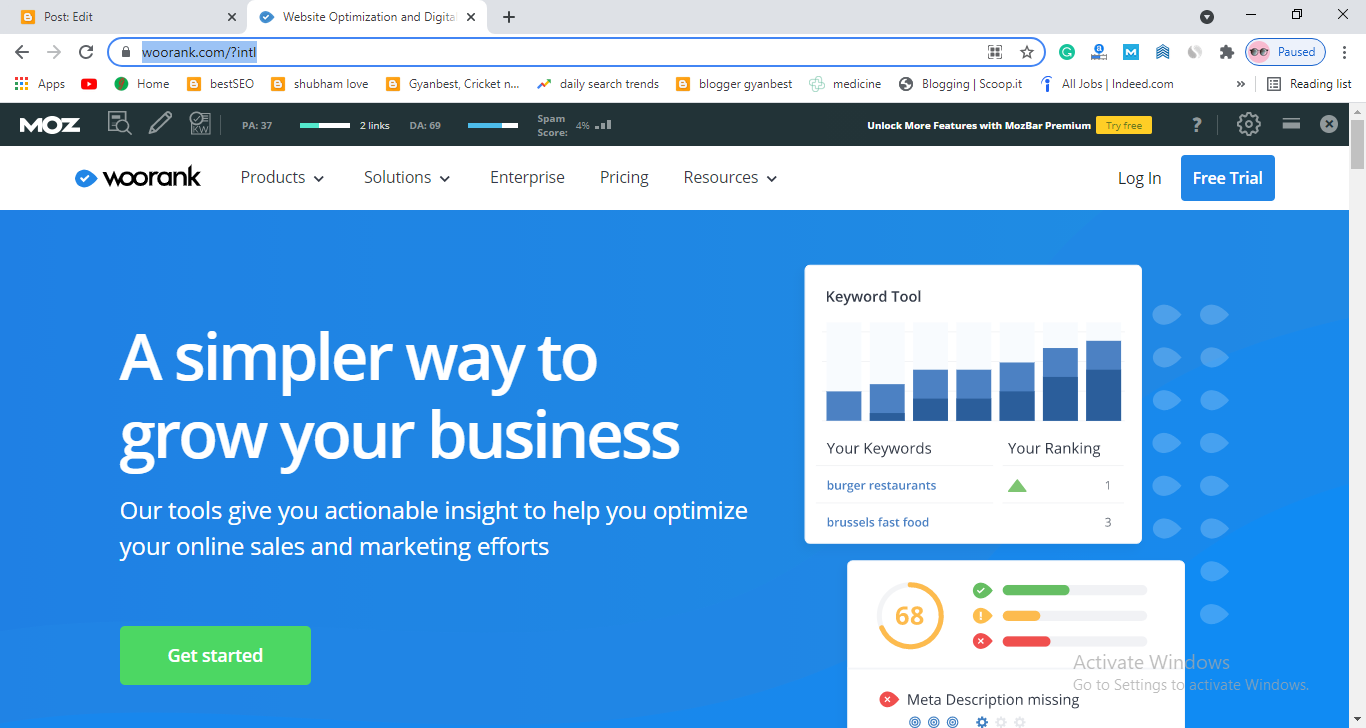Click the page vertical scrollbar thumb

click(1357, 143)
